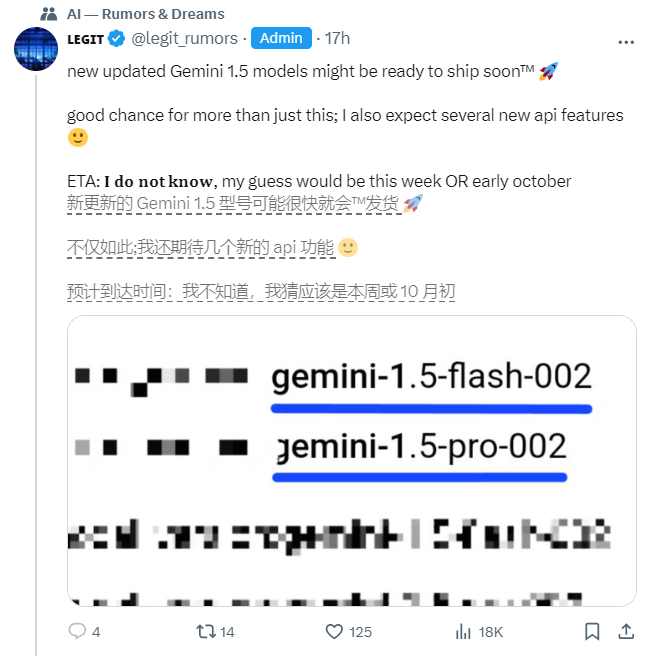
Task: Click the reply speech bubble icon
Action: coord(77,632)
